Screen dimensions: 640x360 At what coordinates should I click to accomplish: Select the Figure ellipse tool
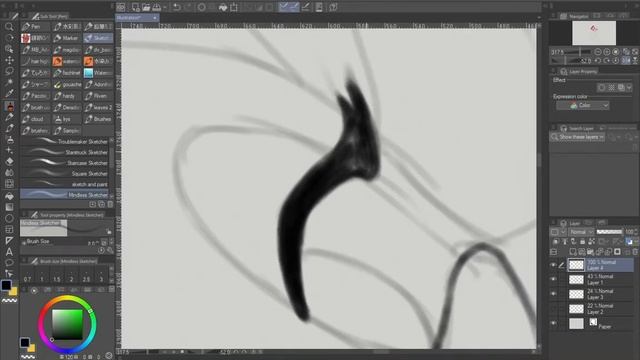pos(9,218)
